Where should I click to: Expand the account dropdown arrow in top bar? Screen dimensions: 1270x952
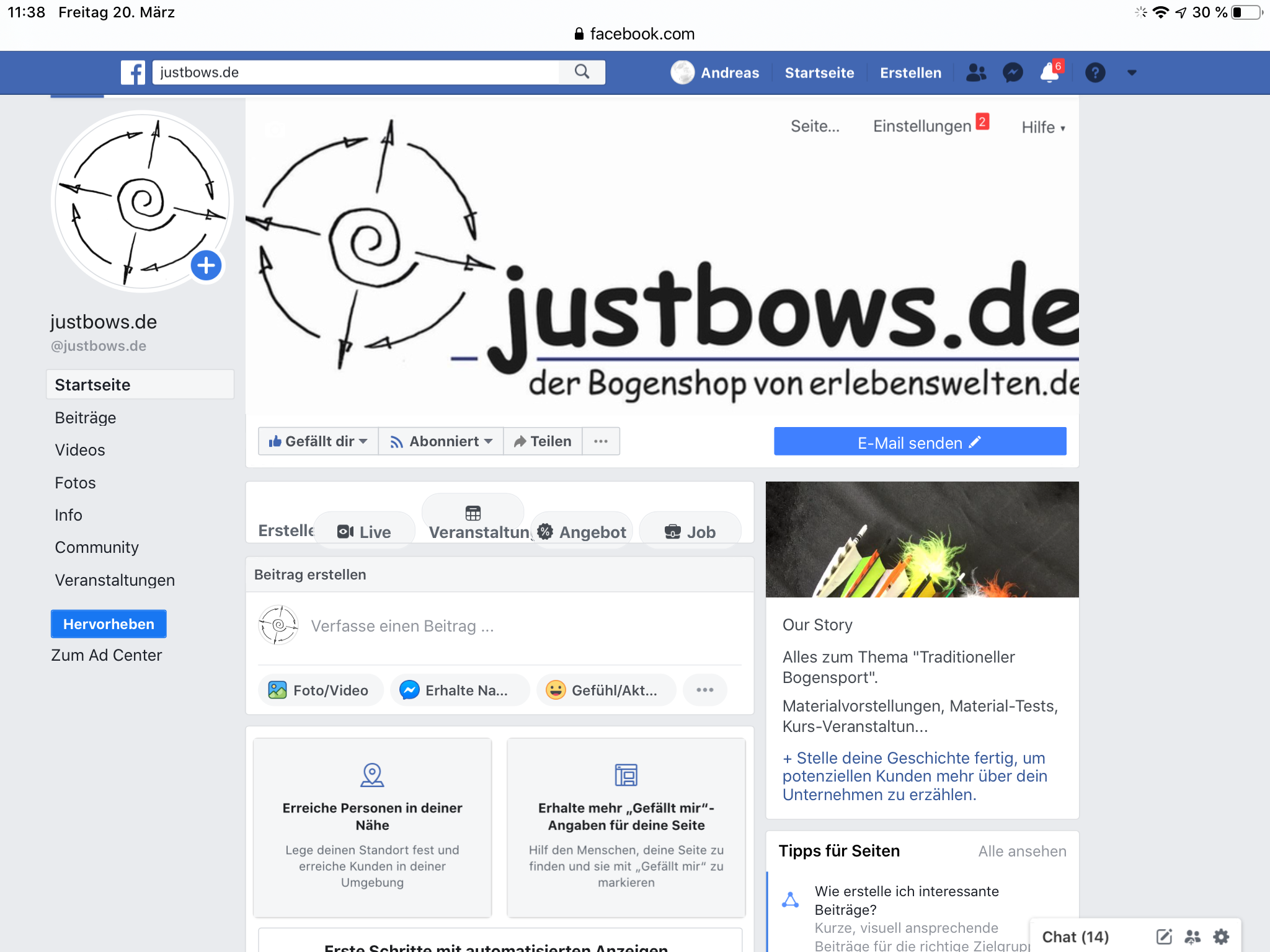click(1132, 73)
